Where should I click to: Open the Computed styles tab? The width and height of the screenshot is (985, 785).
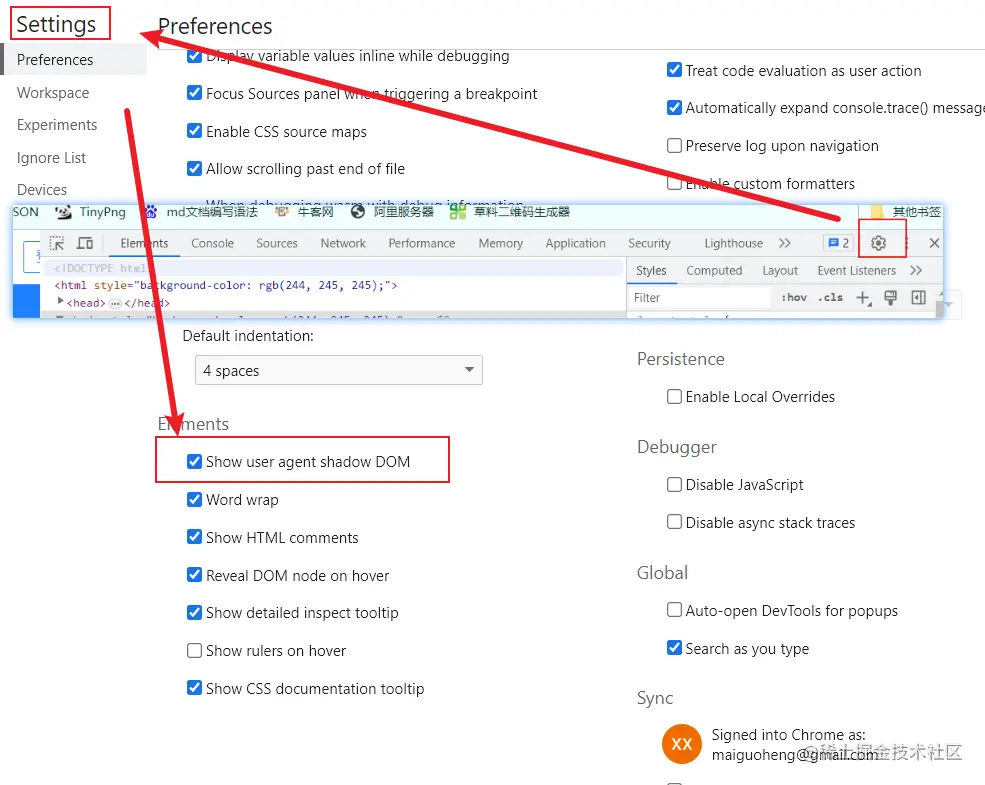[x=714, y=271]
